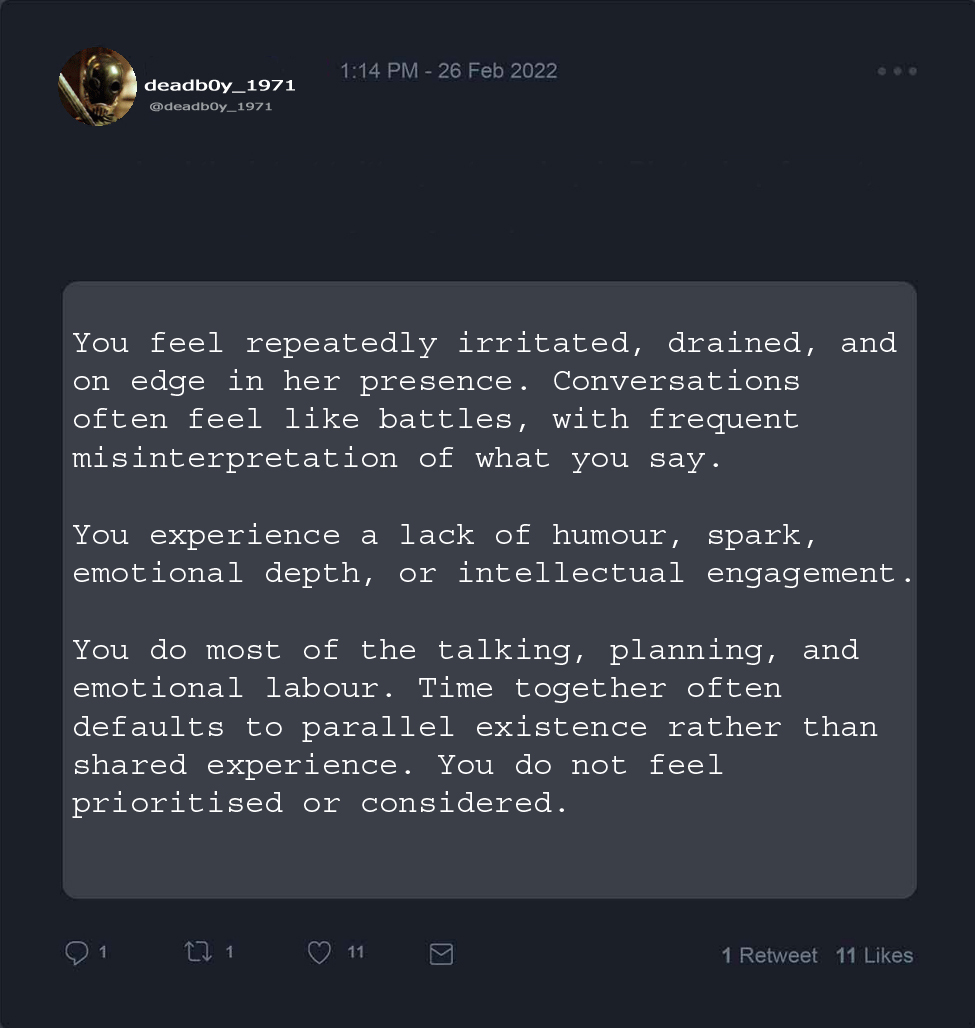This screenshot has width=975, height=1028.
Task: Open the deadb0y_1971 profile avatar
Action: [97, 87]
